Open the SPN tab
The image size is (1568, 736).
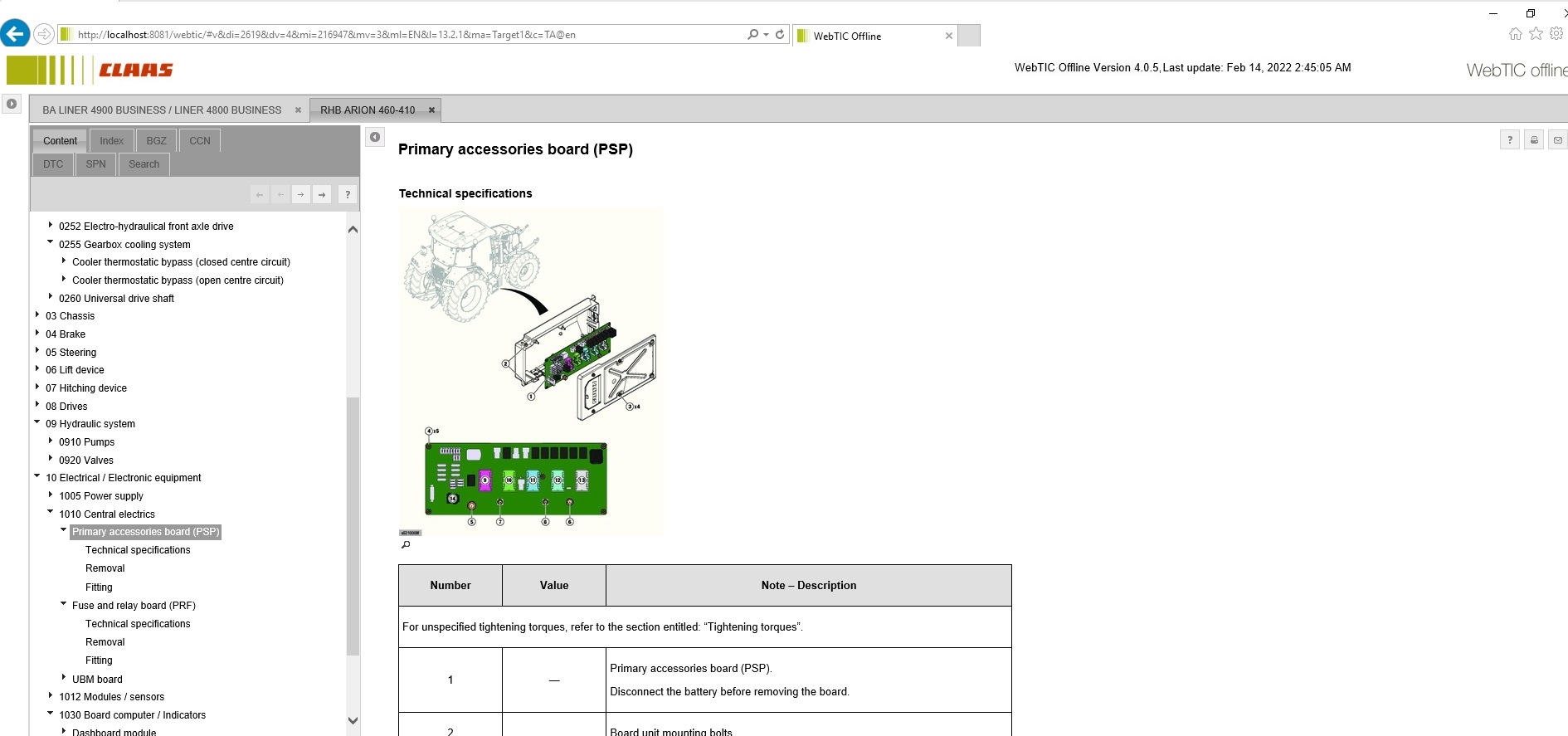[x=96, y=164]
